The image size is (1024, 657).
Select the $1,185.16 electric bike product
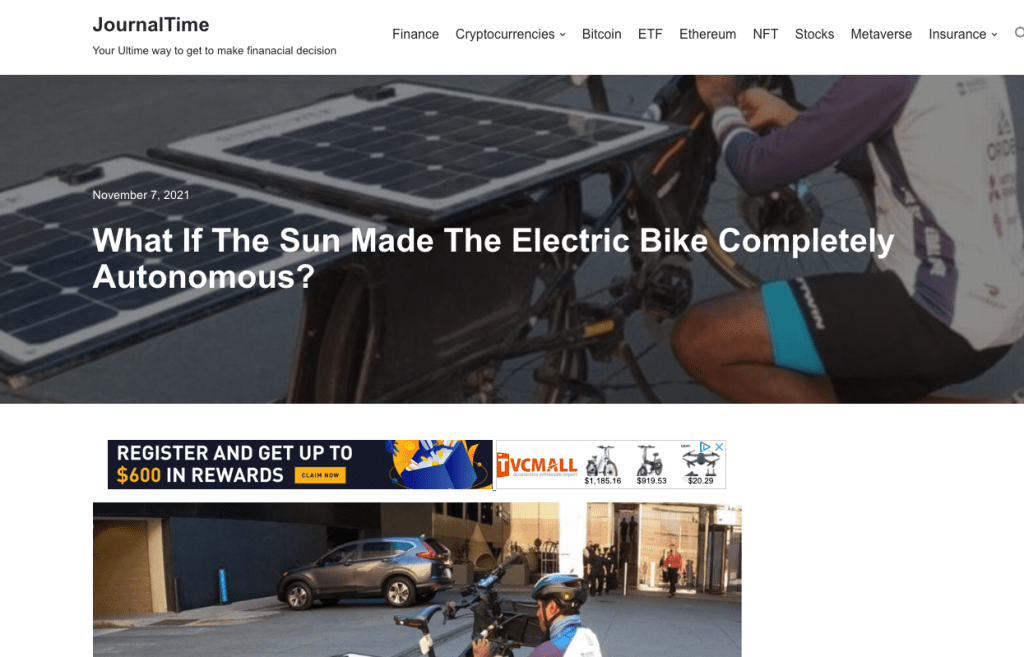point(602,465)
